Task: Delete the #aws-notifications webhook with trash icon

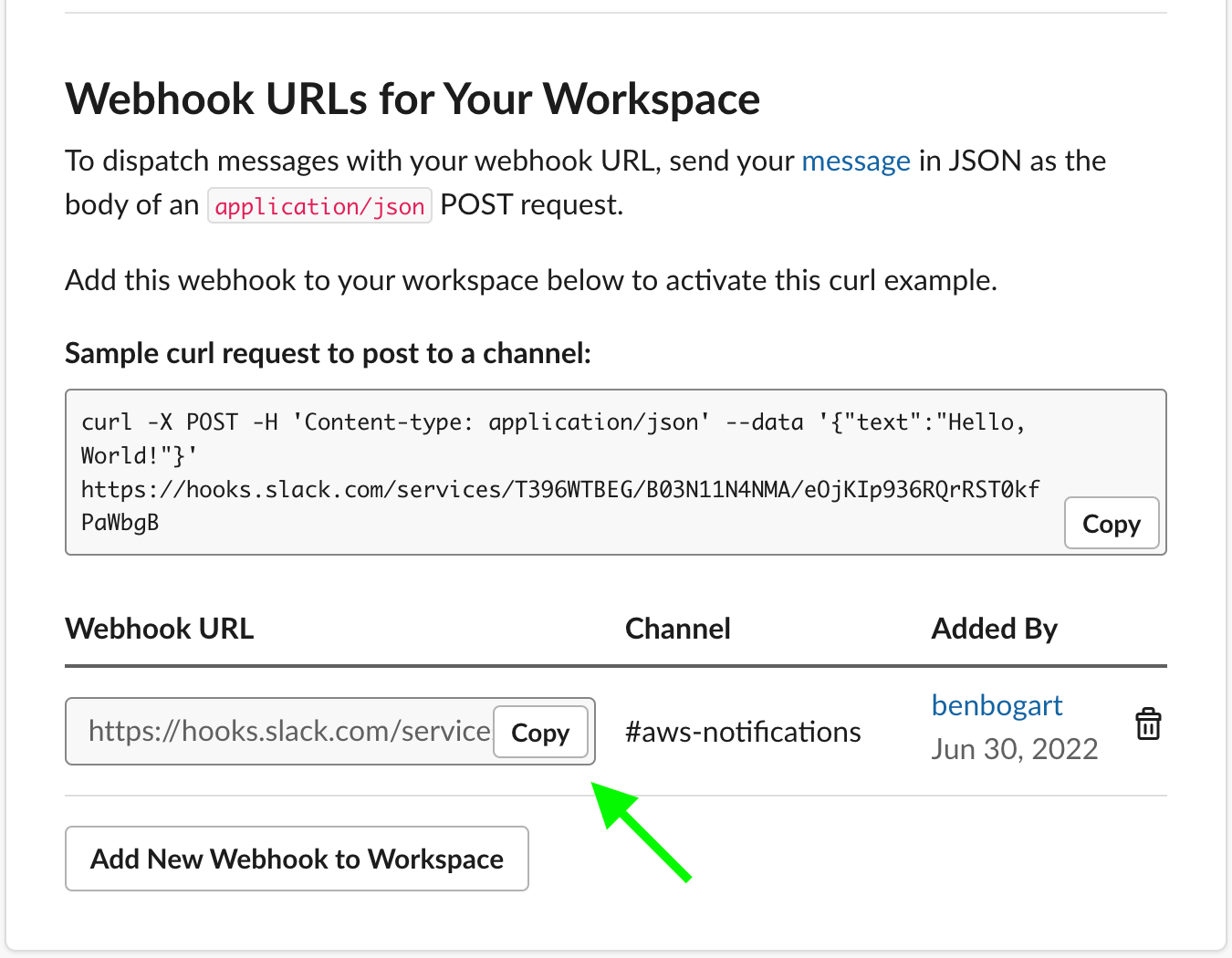Action: pos(1148,724)
